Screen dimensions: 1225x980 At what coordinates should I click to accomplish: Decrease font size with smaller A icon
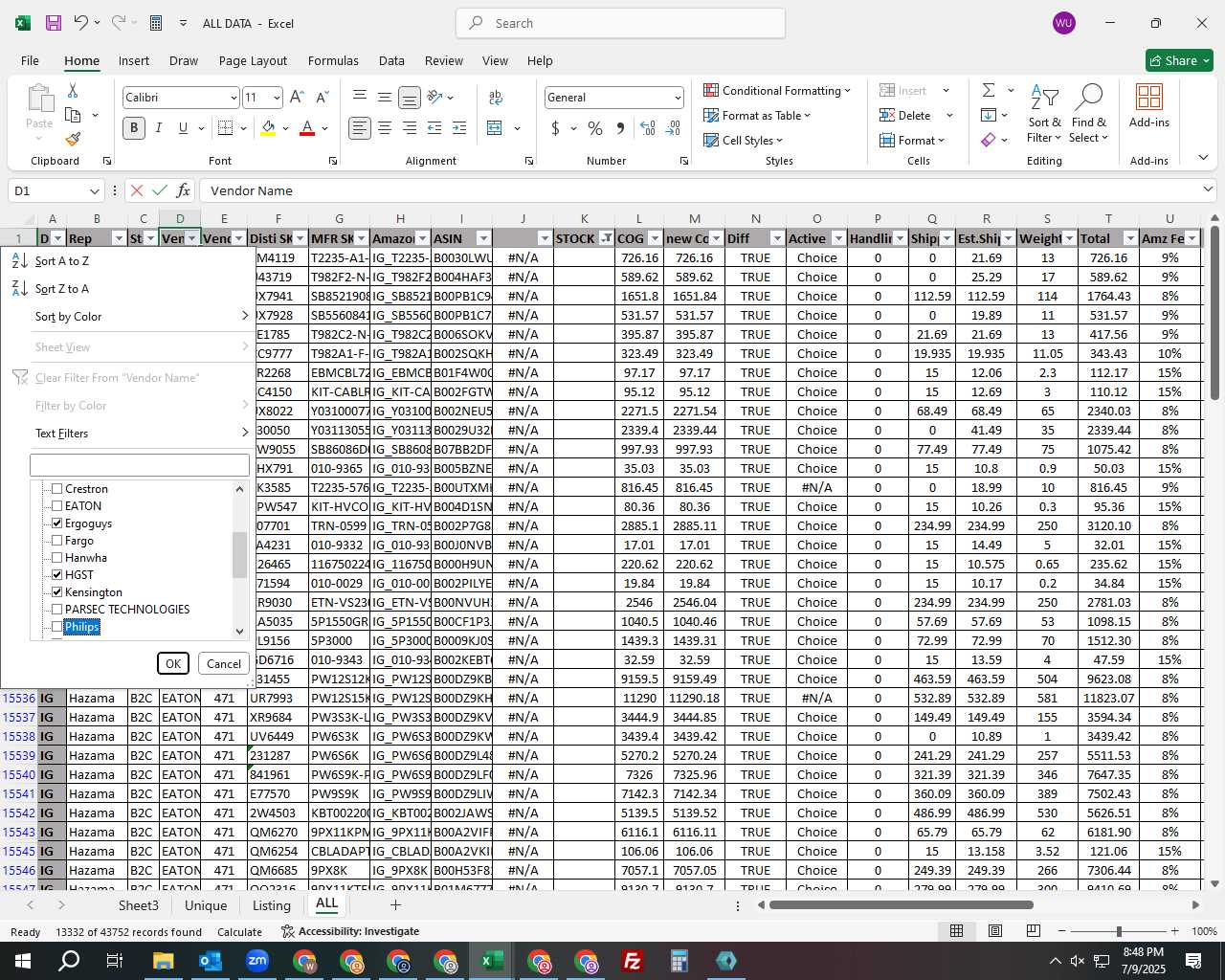coord(322,97)
